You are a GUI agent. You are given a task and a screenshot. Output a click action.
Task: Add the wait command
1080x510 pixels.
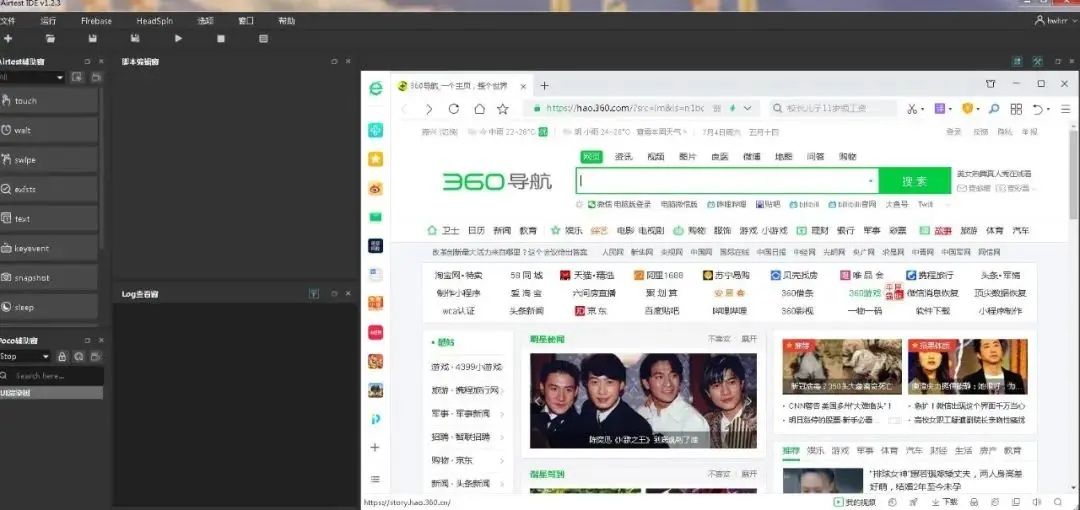tap(48, 130)
